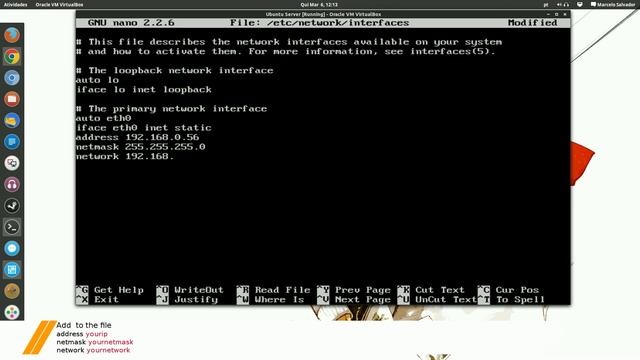
Task: Click the '# and how to activate them' line
Action: [286, 51]
